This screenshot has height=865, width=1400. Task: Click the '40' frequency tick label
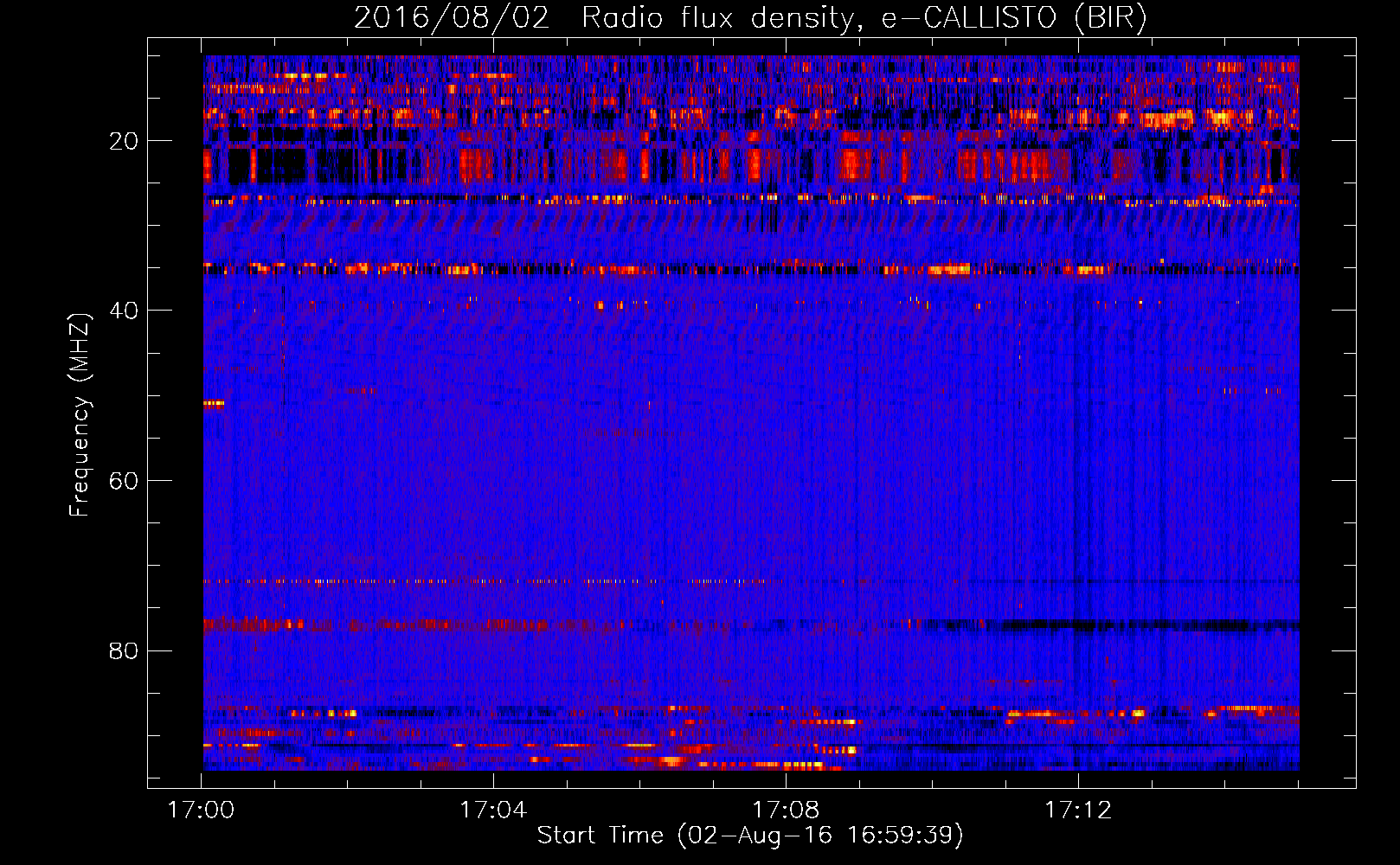[x=124, y=311]
